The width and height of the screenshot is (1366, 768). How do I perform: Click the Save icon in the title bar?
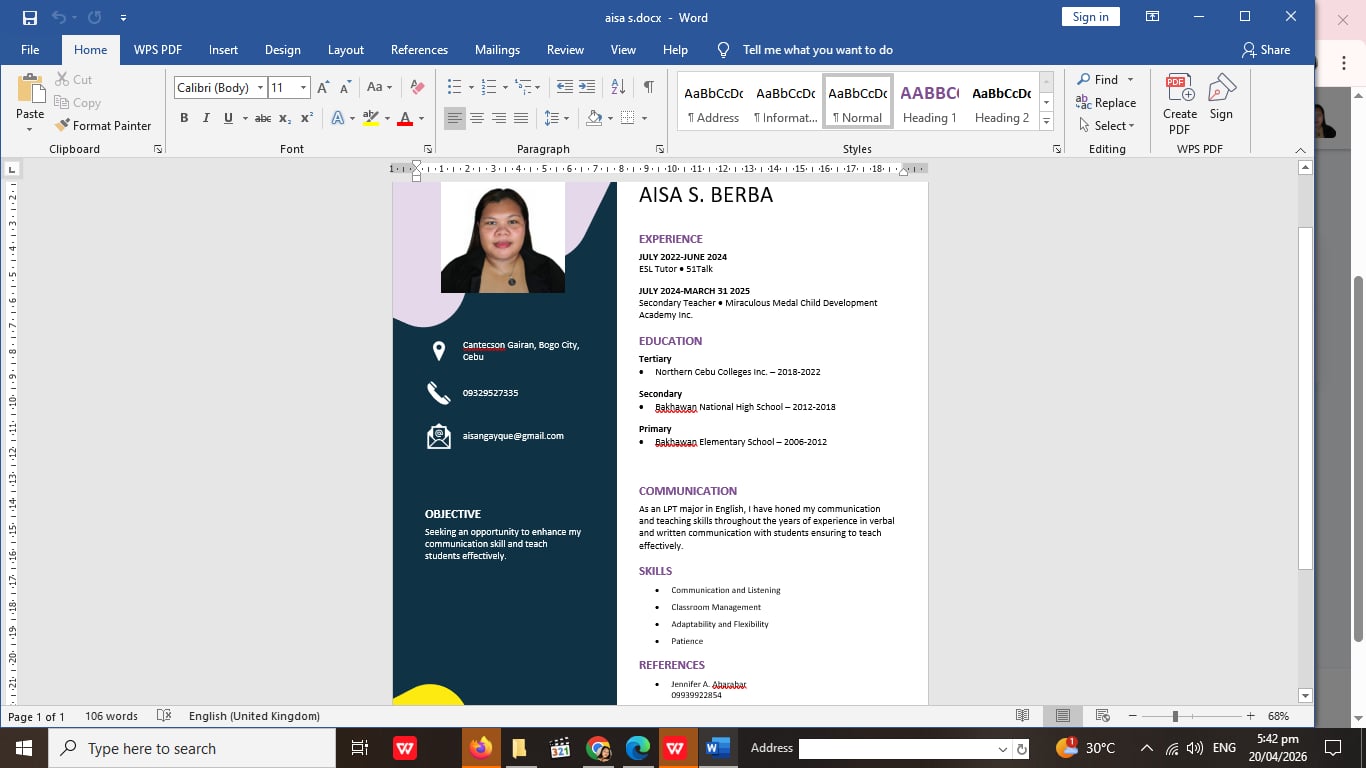point(30,17)
